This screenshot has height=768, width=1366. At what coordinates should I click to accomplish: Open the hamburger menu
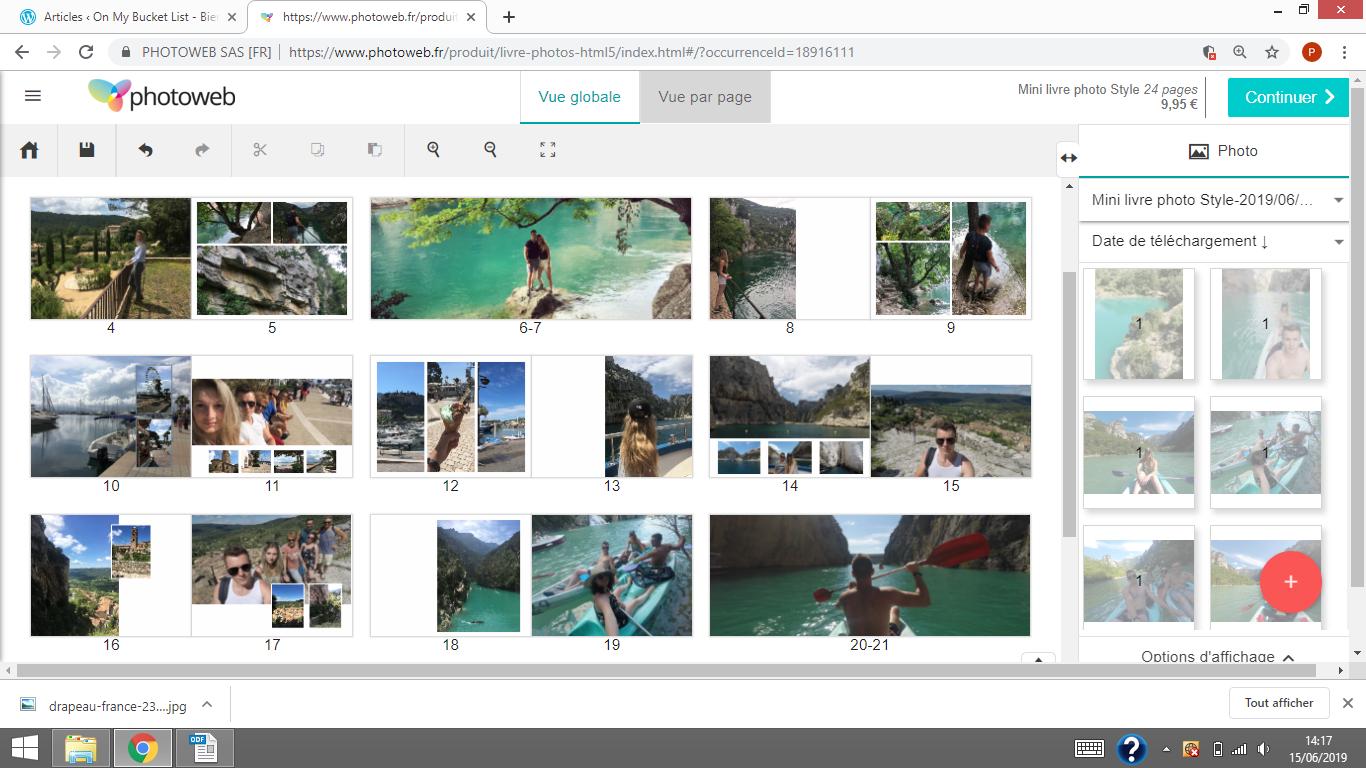pos(33,96)
